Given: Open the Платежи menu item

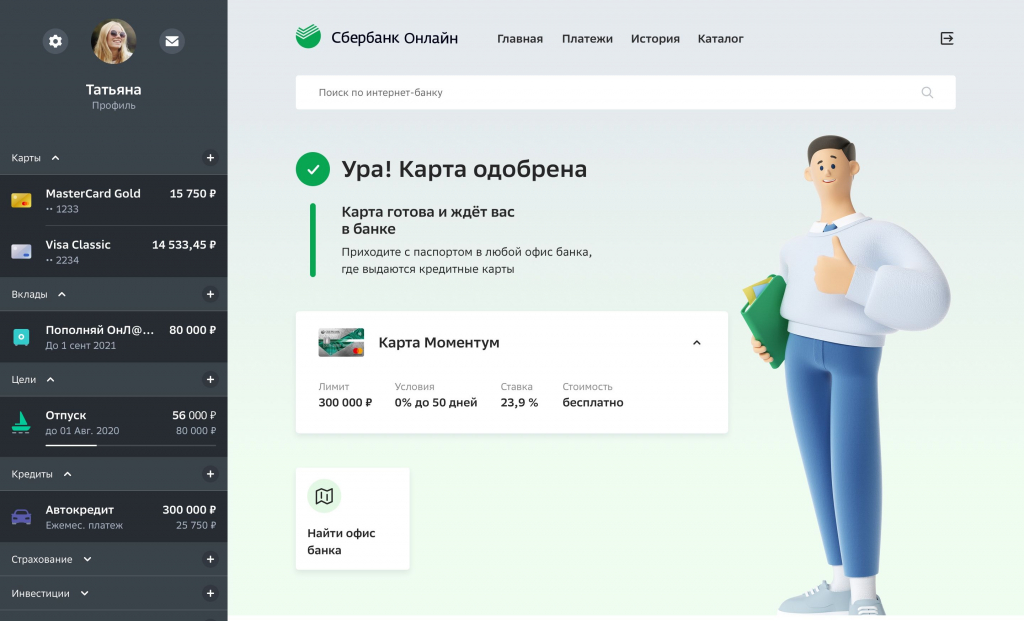Looking at the screenshot, I should pyautogui.click(x=587, y=39).
